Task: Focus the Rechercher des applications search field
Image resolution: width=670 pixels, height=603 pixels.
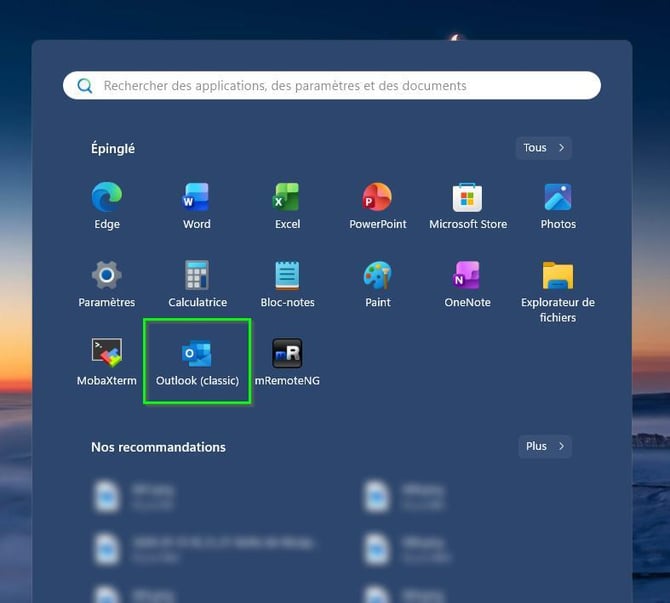Action: point(332,85)
